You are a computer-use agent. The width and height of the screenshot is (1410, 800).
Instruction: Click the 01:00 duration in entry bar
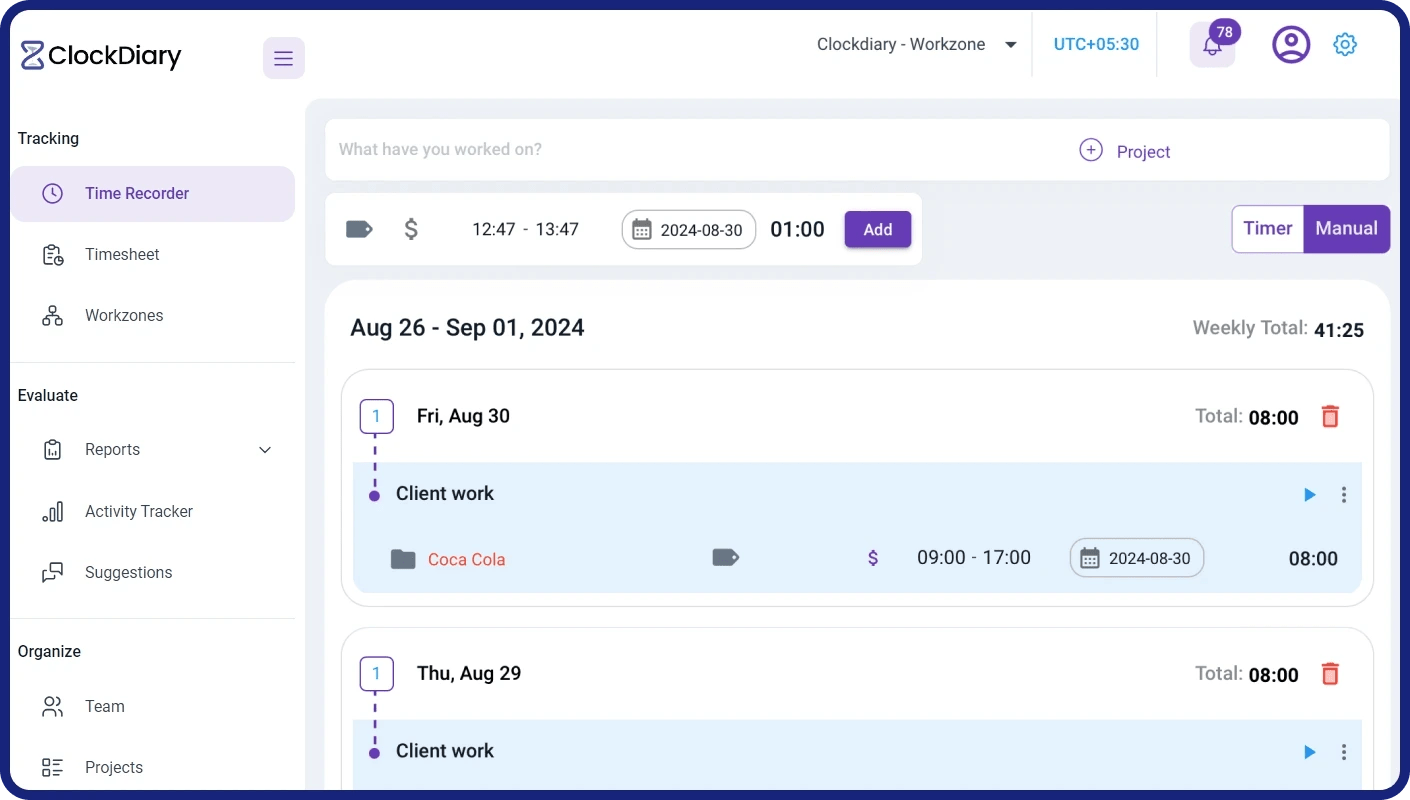click(x=797, y=229)
